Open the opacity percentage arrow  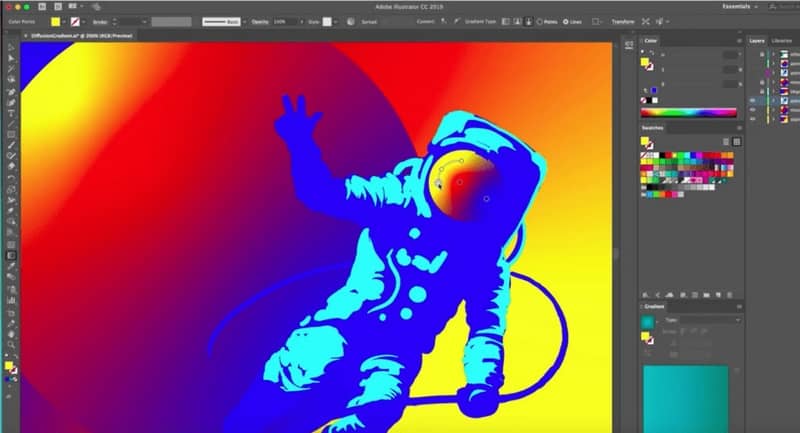pyautogui.click(x=302, y=22)
